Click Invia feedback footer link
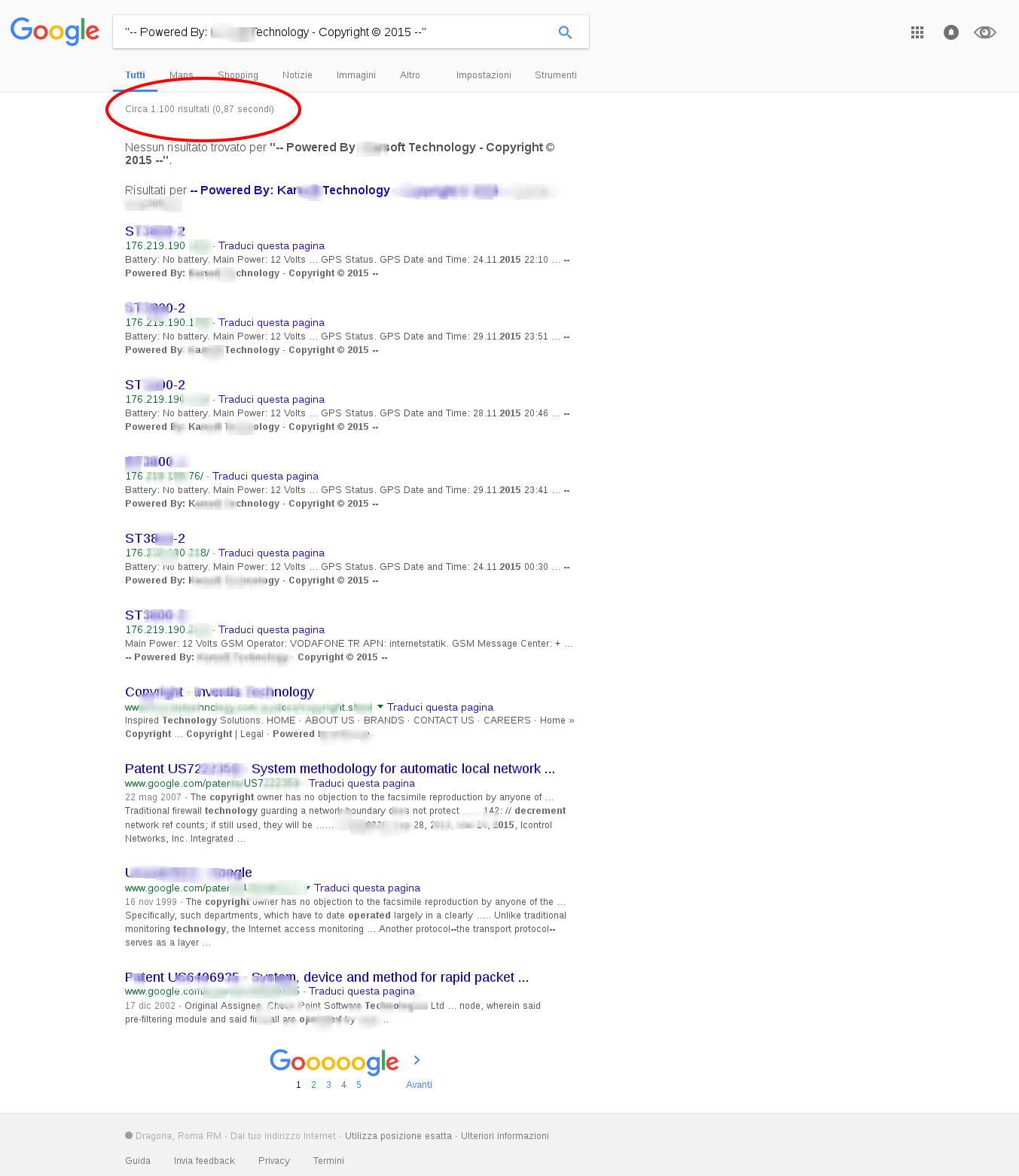Image resolution: width=1019 pixels, height=1176 pixels. [204, 1161]
